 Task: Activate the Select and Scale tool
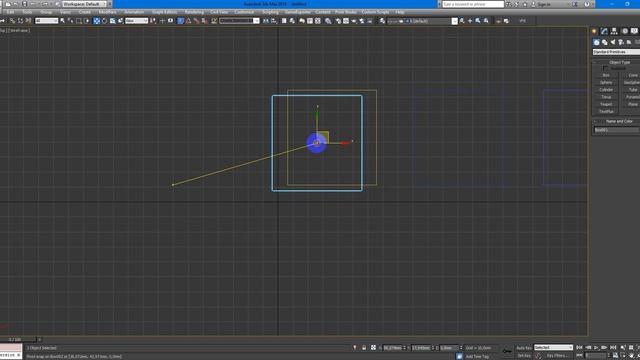click(x=113, y=21)
